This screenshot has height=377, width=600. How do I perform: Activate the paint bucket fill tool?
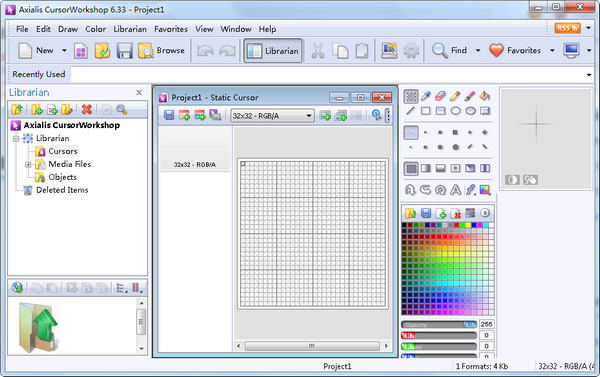pyautogui.click(x=485, y=96)
